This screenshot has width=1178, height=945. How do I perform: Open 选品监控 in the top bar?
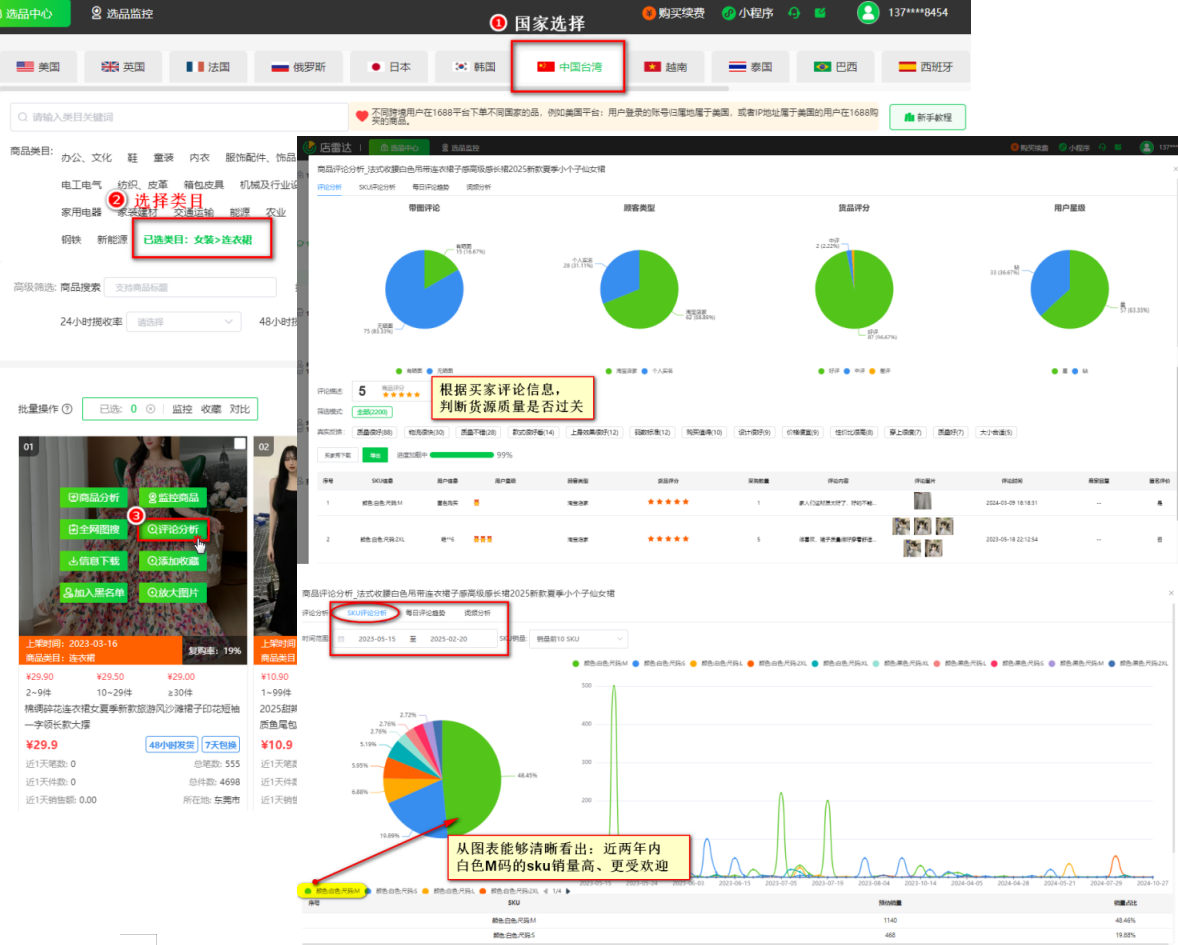pos(122,14)
